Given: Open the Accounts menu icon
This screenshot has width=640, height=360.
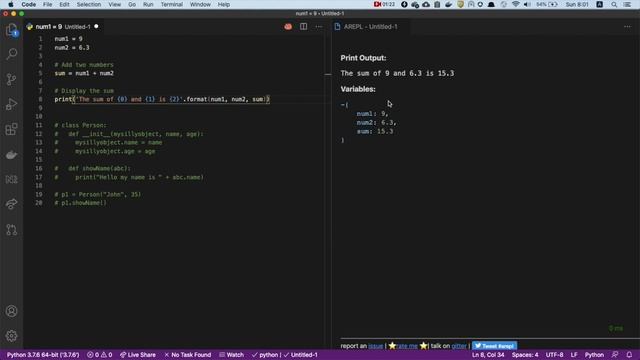Looking at the screenshot, I should coord(11,311).
